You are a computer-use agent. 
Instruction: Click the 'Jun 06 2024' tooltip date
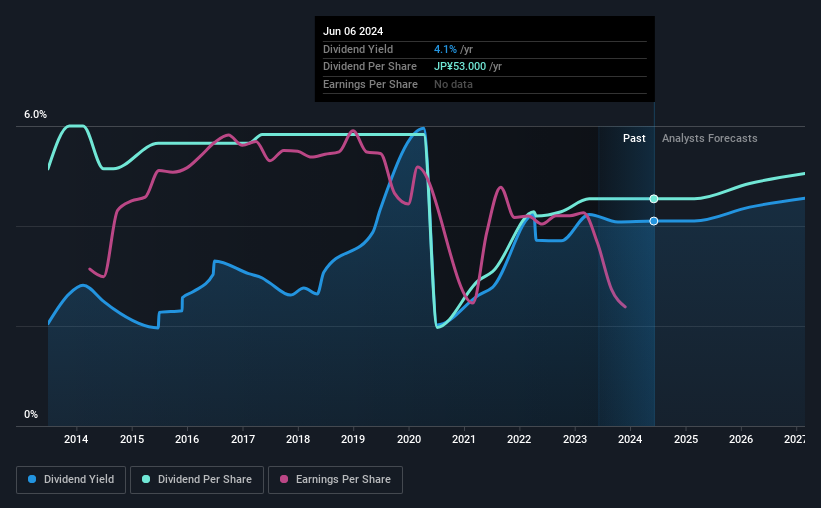(x=353, y=31)
